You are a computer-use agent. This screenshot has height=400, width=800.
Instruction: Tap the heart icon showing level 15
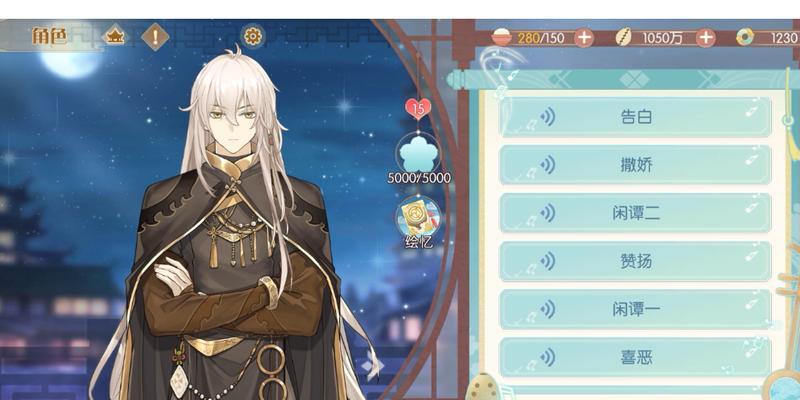[x=418, y=108]
